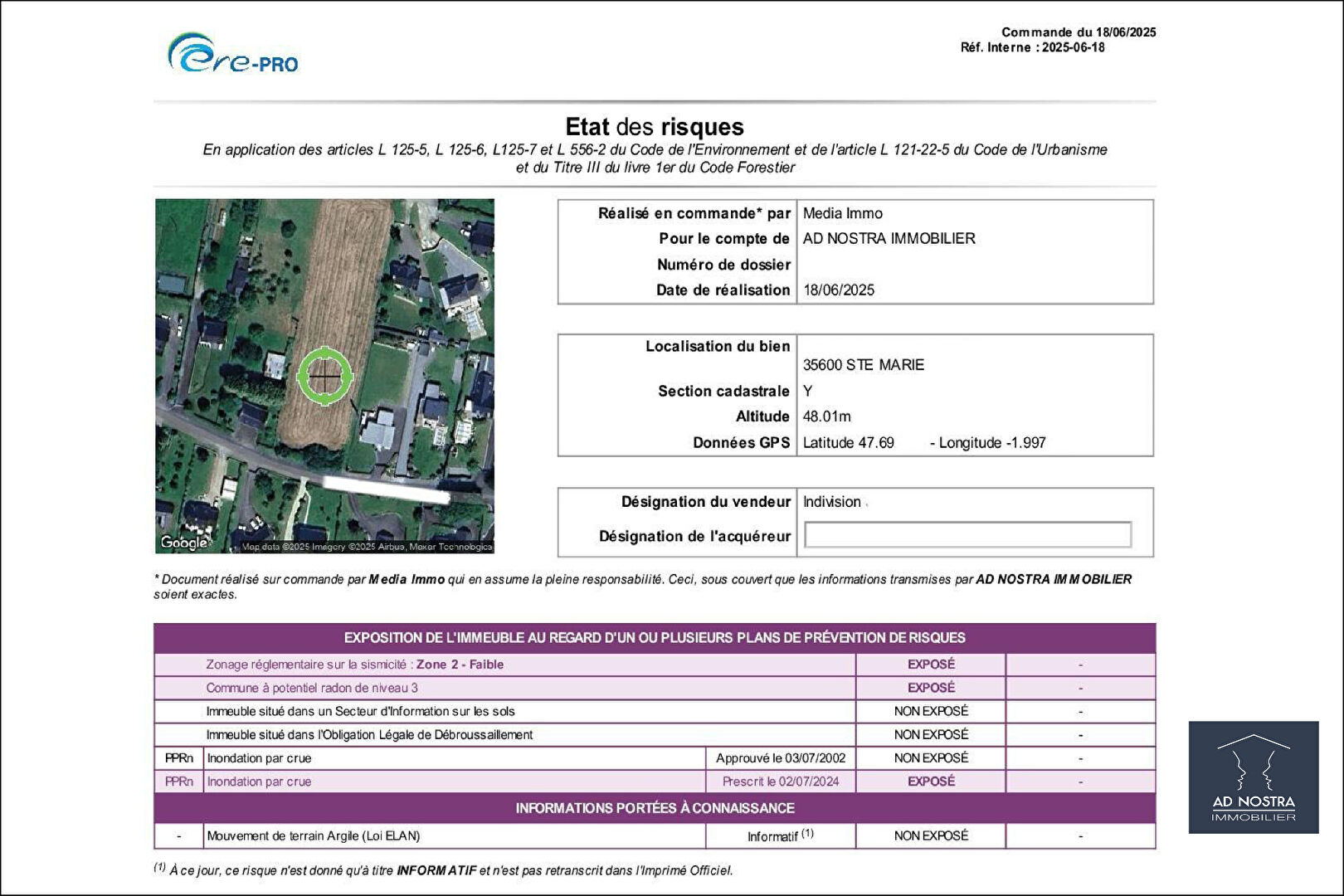This screenshot has height=896, width=1344.
Task: Click EXPOSÉ status in the radon row
Action: click(x=931, y=688)
